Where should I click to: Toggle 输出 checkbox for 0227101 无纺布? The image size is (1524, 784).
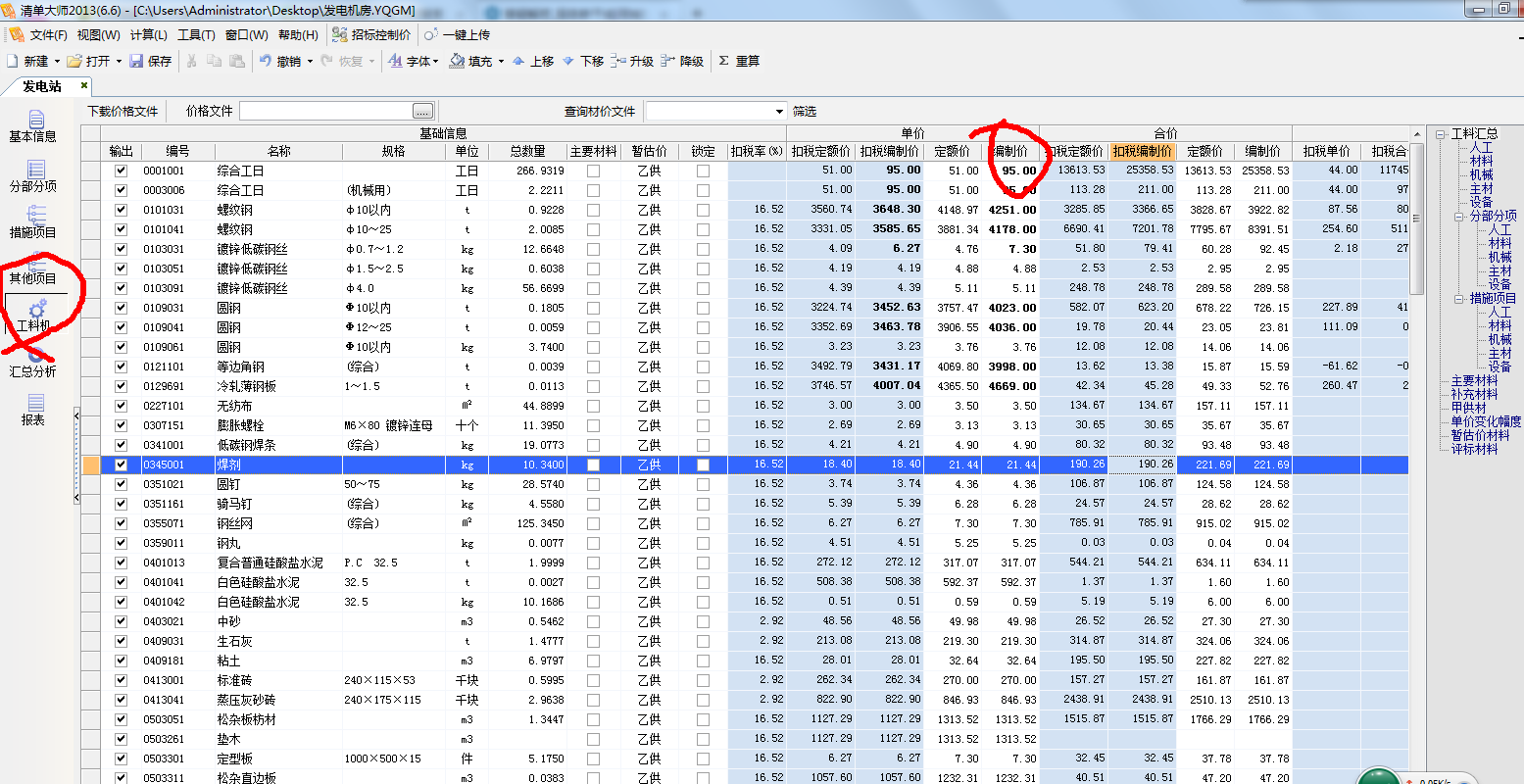click(122, 406)
